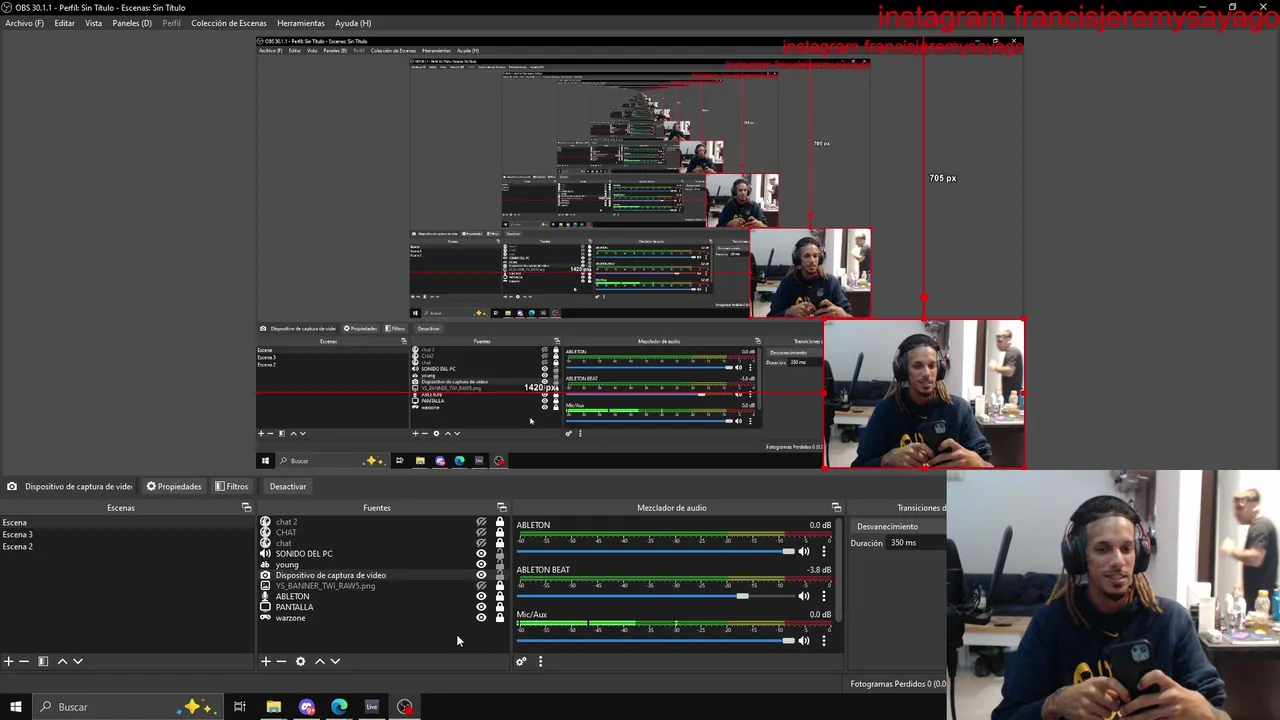Click the Propiedades button
Image resolution: width=1280 pixels, height=720 pixels.
pos(174,487)
